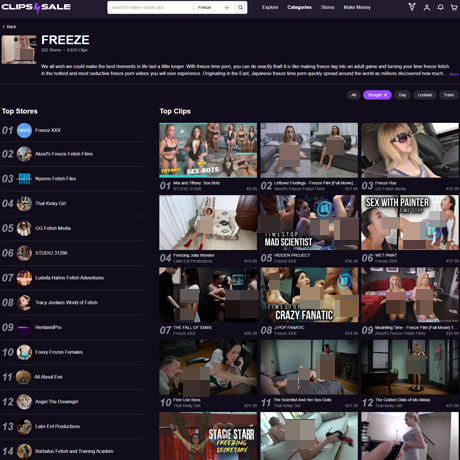The width and height of the screenshot is (460, 460).
Task: Open the Freezing Julia Wonder clip thumbnail
Action: (208, 223)
